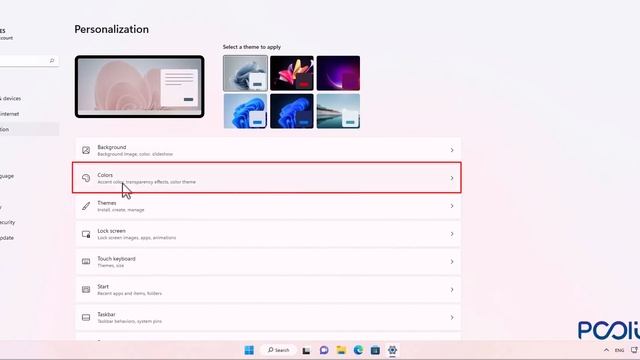Click the Lock screen icon
Screen dimensions: 640x360
pyautogui.click(x=86, y=234)
